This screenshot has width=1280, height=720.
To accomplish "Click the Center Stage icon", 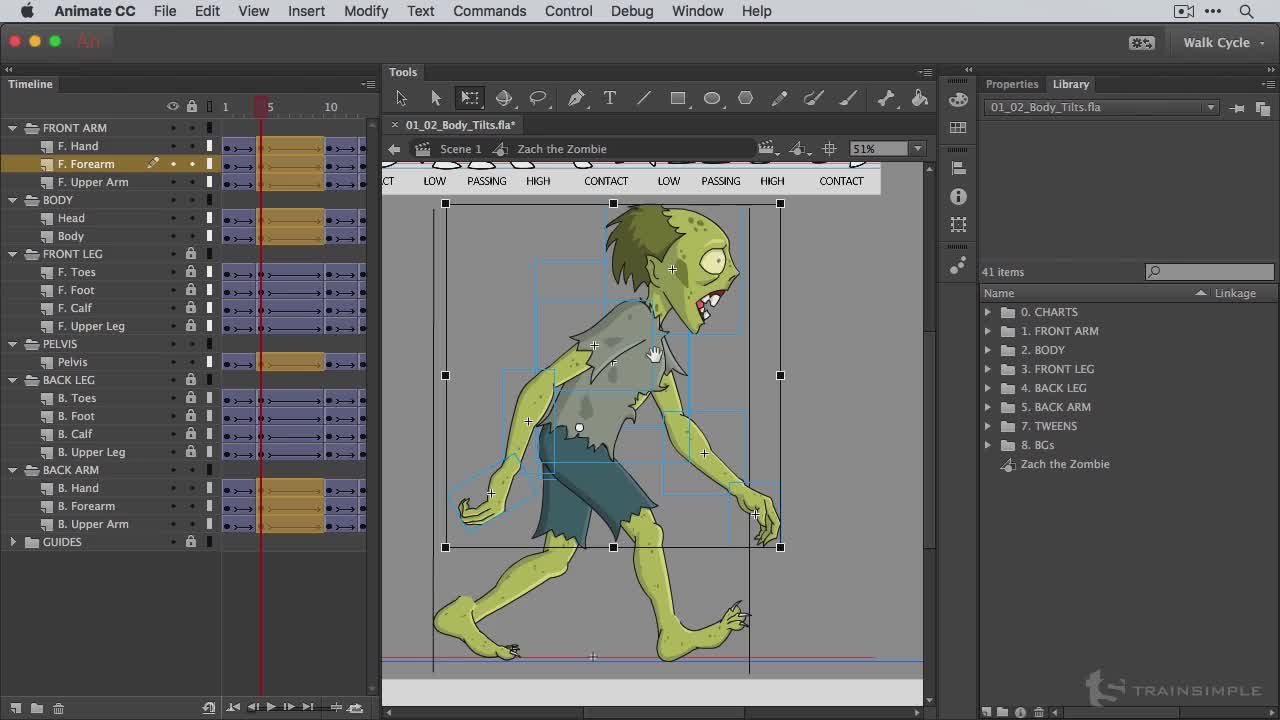I will click(829, 149).
